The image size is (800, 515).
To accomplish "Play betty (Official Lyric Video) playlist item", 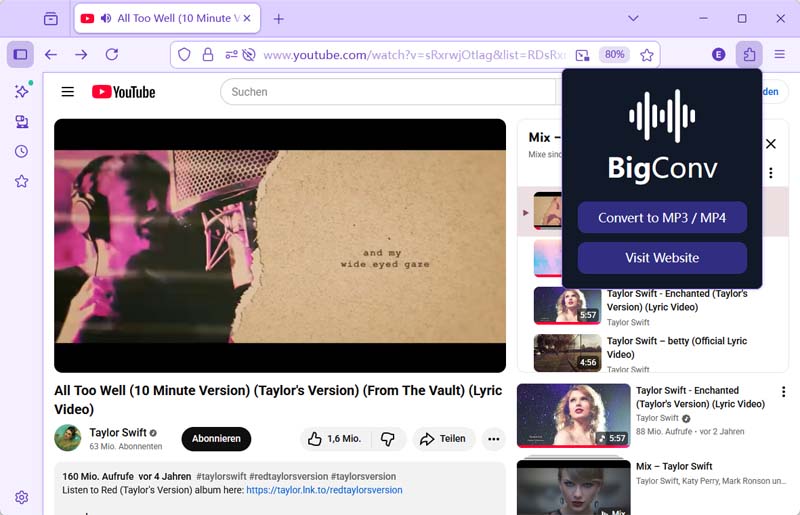I will (653, 353).
